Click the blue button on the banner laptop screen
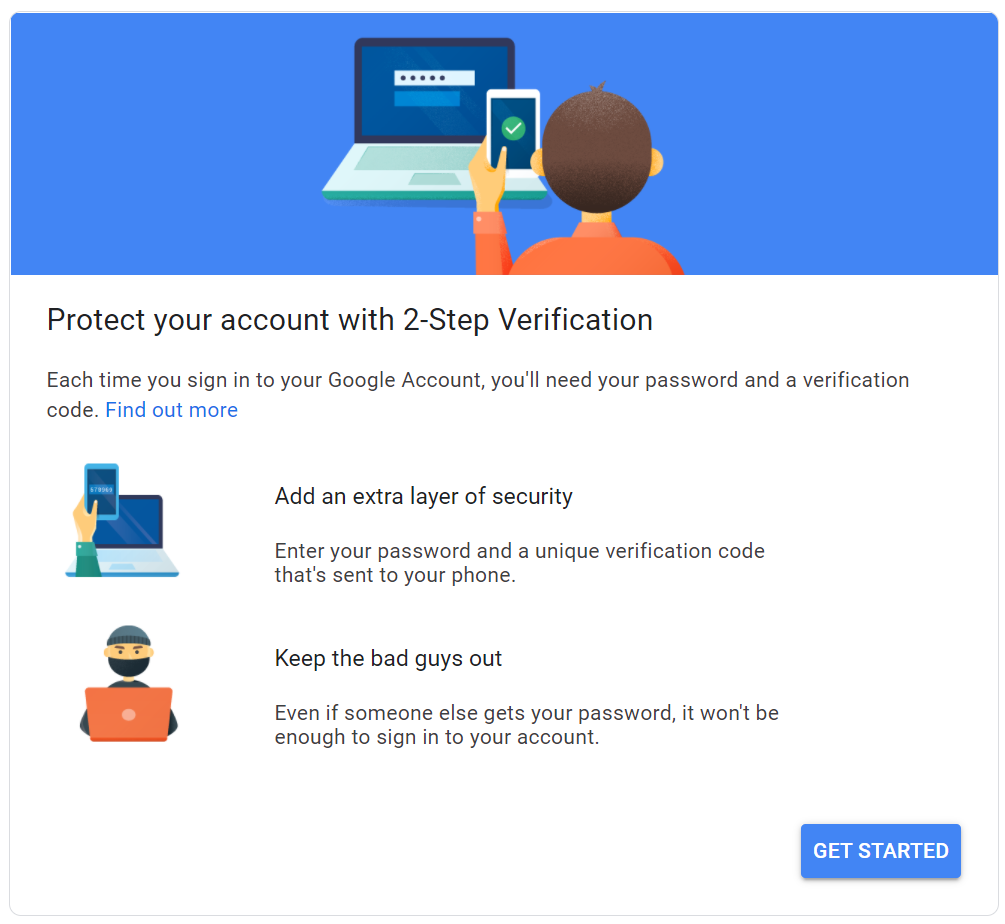Screen dimensions: 1005x924 [x=427, y=99]
